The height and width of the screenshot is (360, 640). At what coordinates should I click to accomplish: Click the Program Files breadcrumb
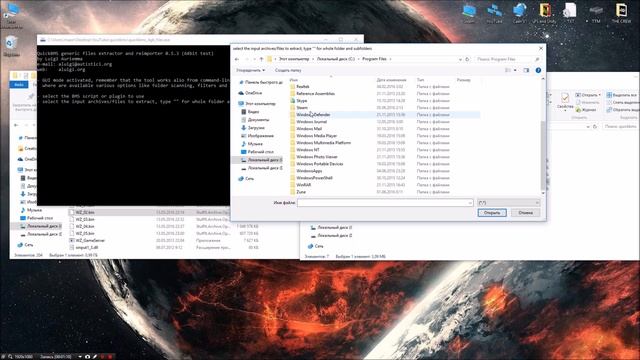374,59
